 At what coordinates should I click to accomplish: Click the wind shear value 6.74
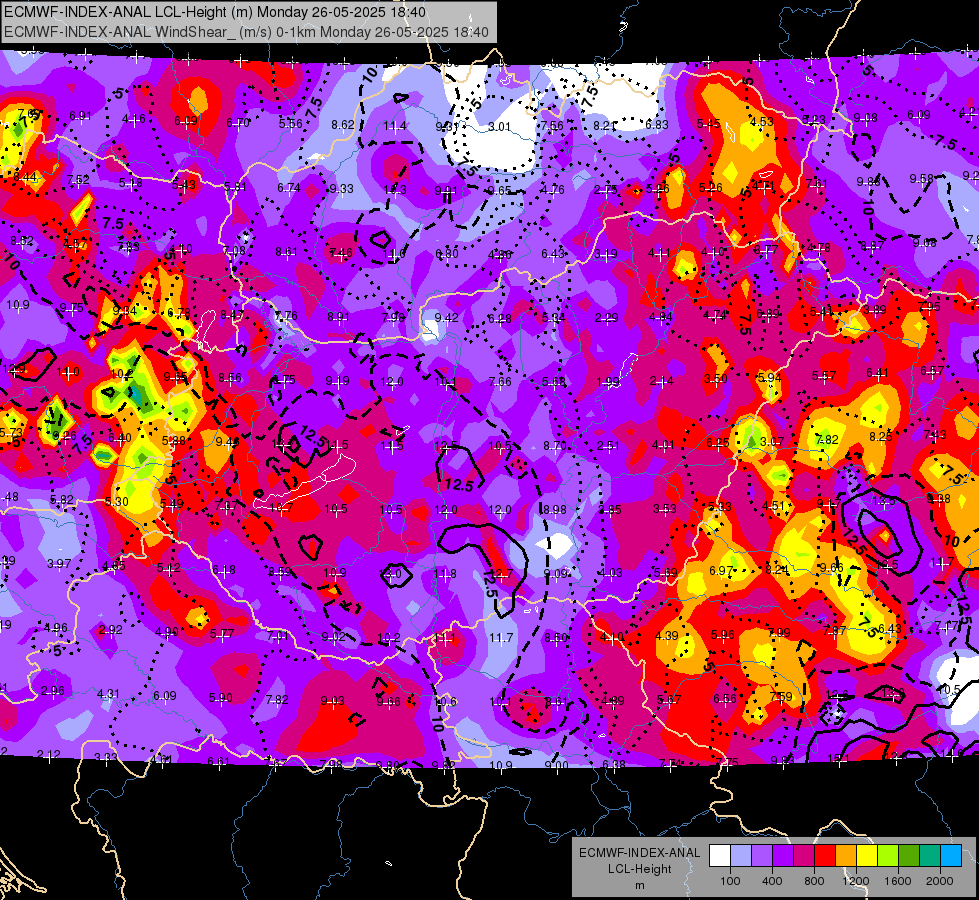289,187
